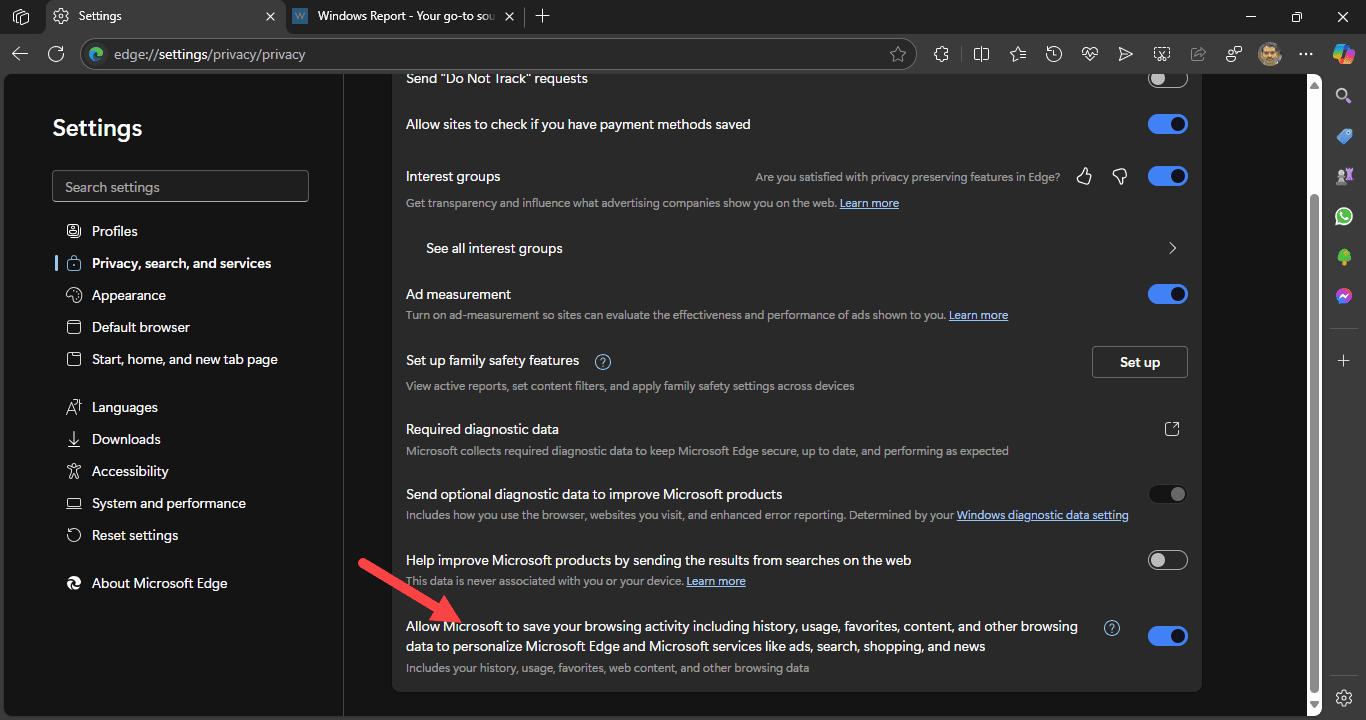Open the Extensions puzzle icon

941,54
